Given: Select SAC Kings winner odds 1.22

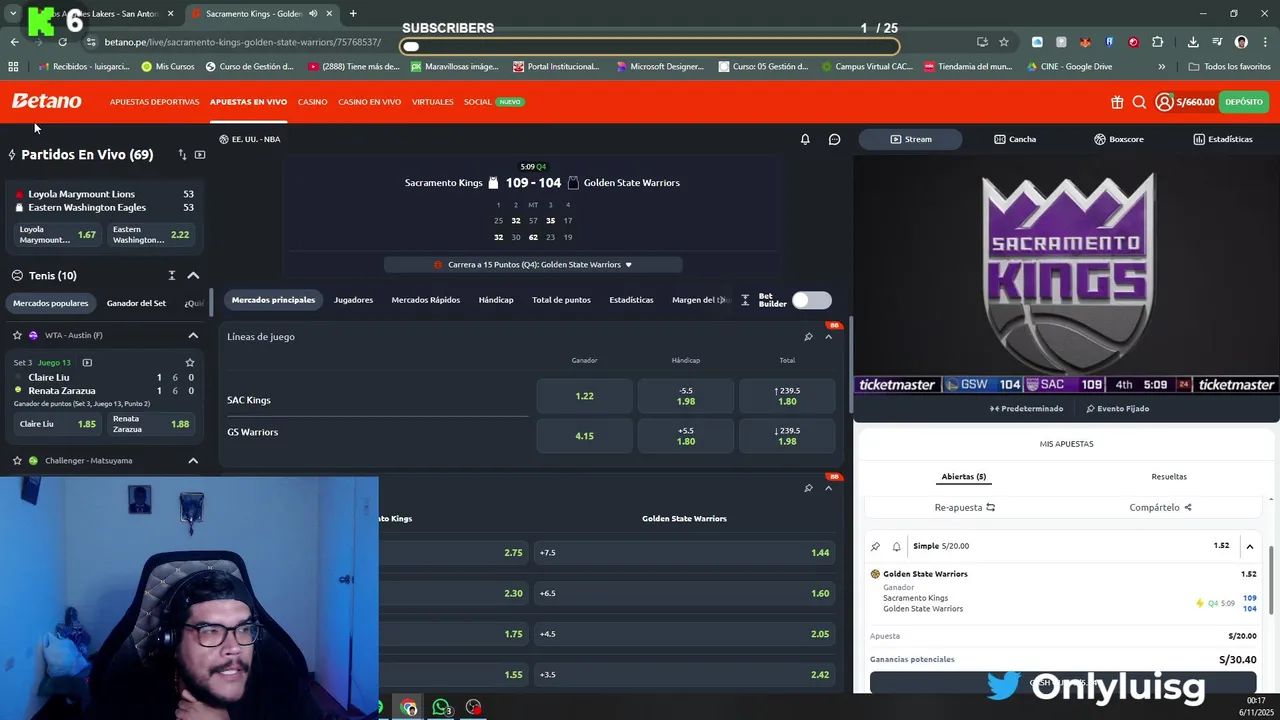Looking at the screenshot, I should pos(585,396).
